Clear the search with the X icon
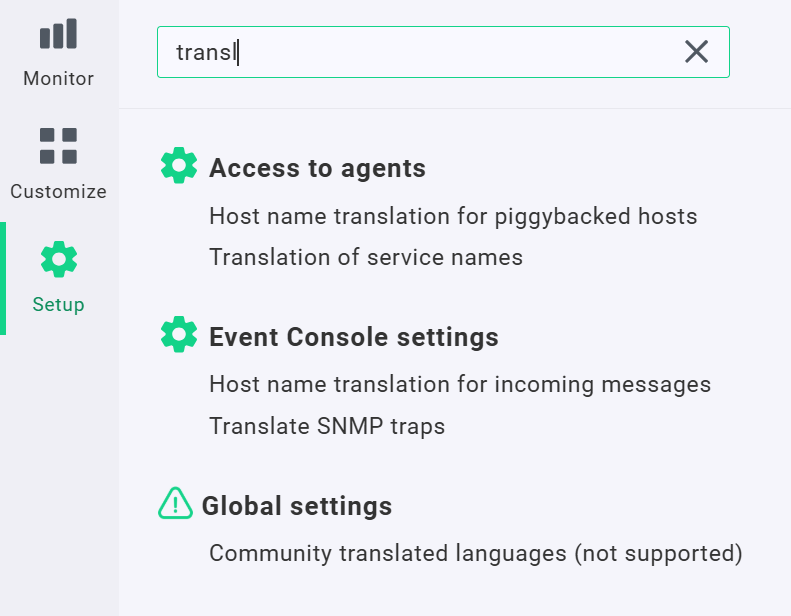This screenshot has height=616, width=791. click(x=696, y=52)
